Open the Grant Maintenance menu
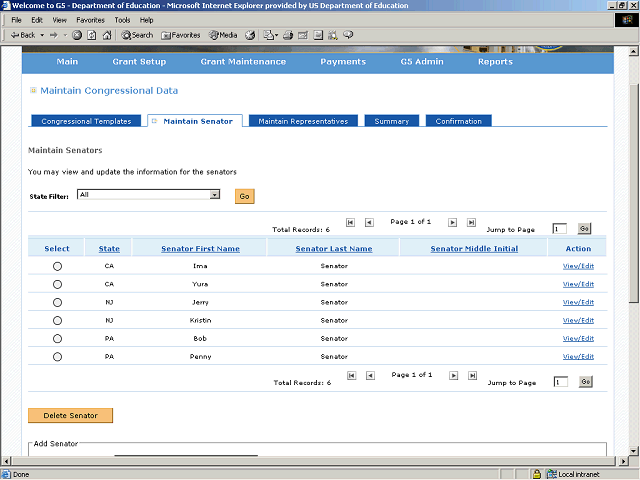 [243, 62]
